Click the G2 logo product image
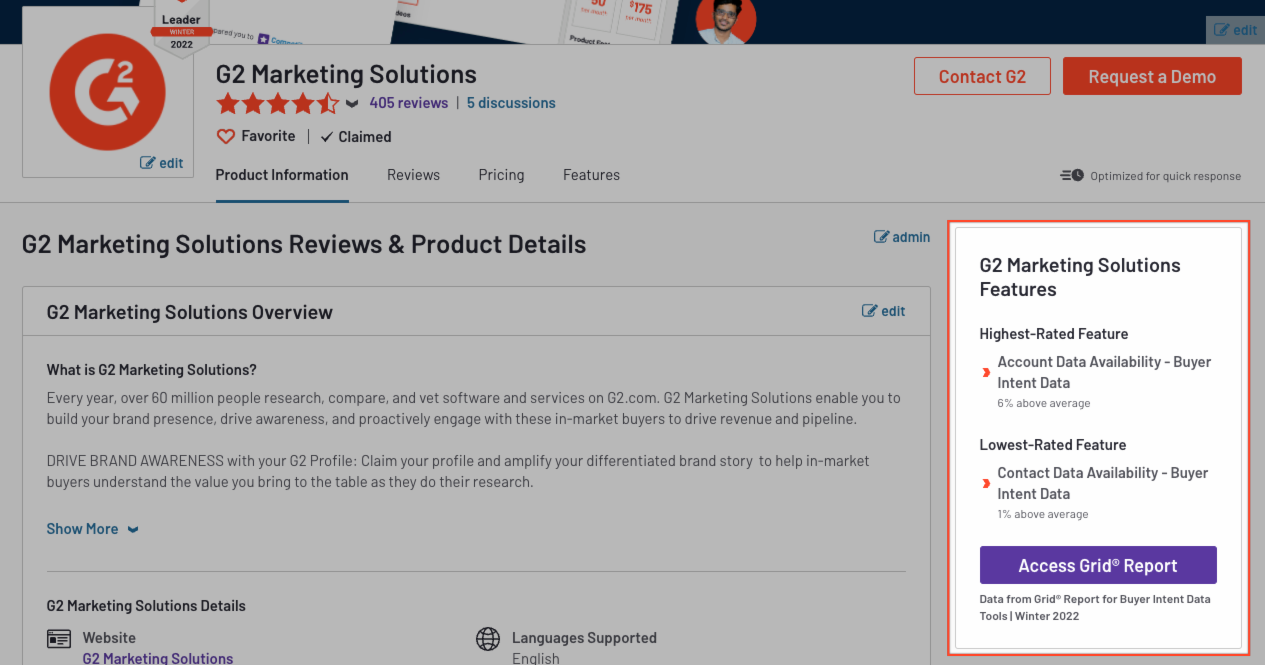Image resolution: width=1265 pixels, height=665 pixels. (x=107, y=90)
